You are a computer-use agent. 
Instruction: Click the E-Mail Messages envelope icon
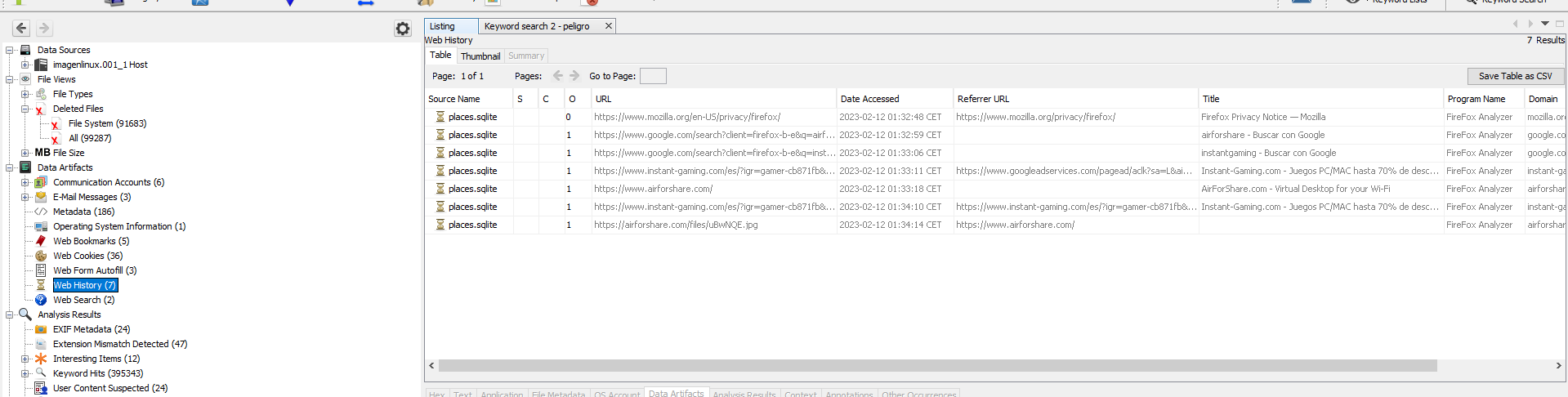click(41, 197)
